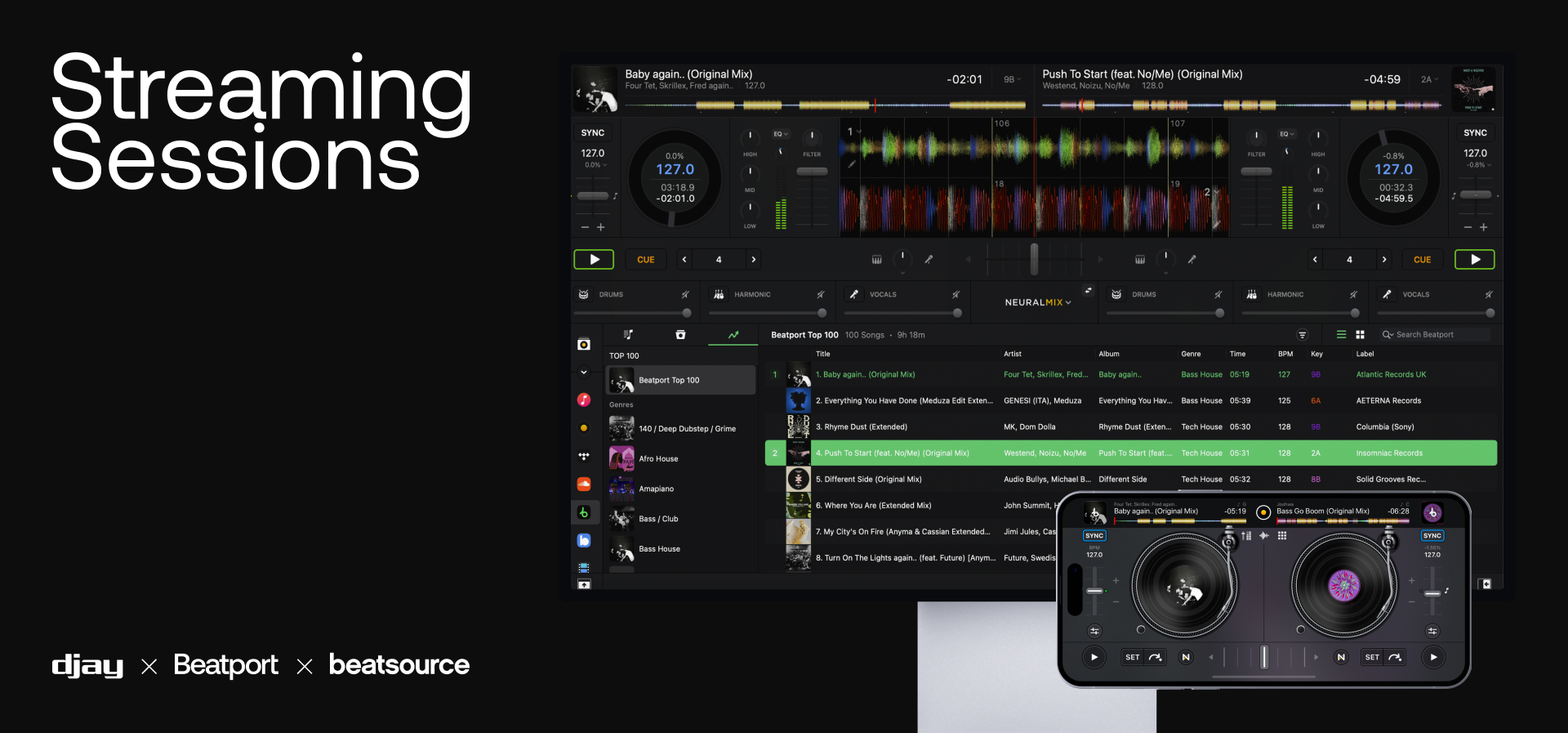
Task: Switch library to list view icon
Action: click(x=1341, y=335)
